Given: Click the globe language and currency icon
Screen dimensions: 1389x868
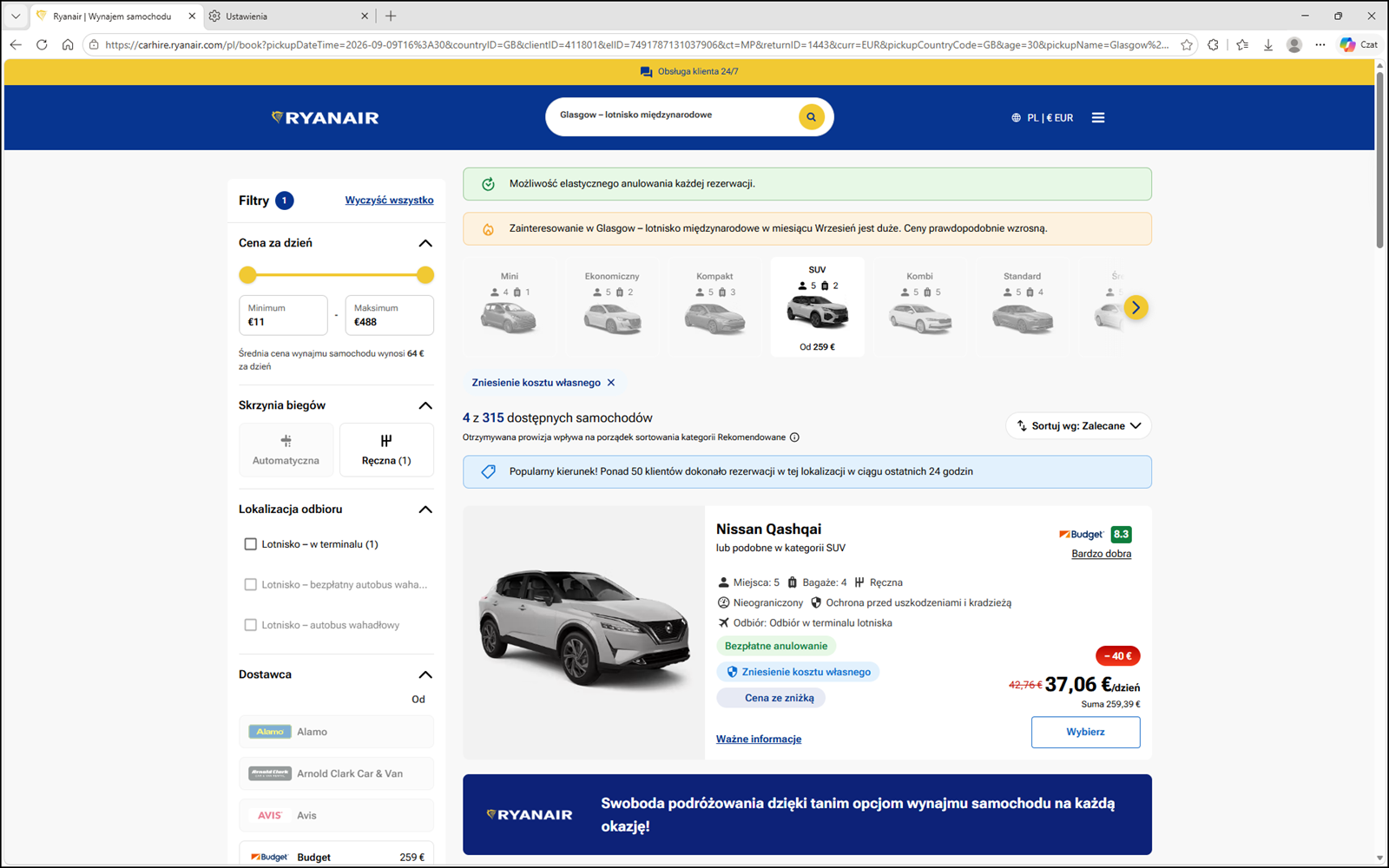Looking at the screenshot, I should coord(1016,118).
